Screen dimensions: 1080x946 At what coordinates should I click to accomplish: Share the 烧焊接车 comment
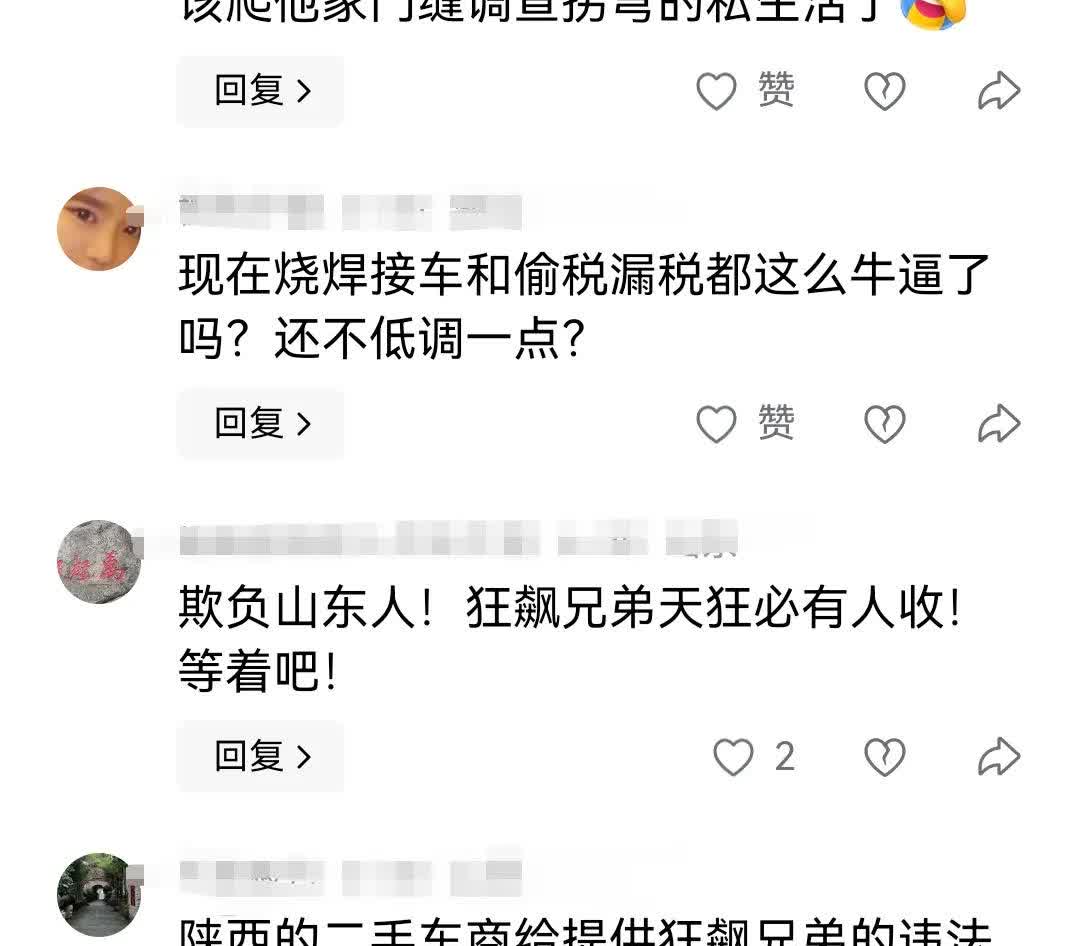pyautogui.click(x=999, y=423)
